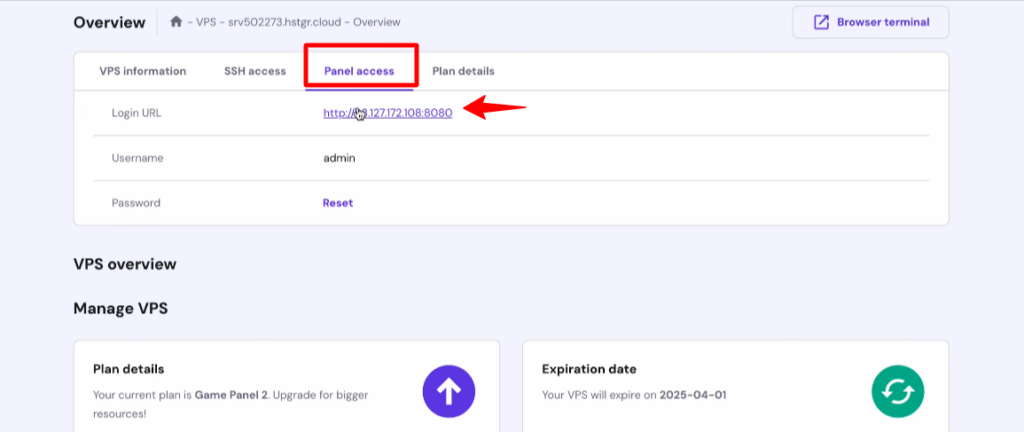Click the Expiration date card heading
The width and height of the screenshot is (1024, 432).
coord(589,369)
